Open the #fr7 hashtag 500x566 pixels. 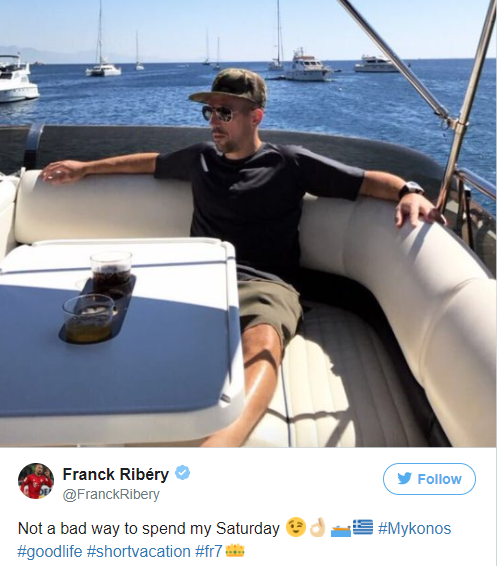(209, 551)
